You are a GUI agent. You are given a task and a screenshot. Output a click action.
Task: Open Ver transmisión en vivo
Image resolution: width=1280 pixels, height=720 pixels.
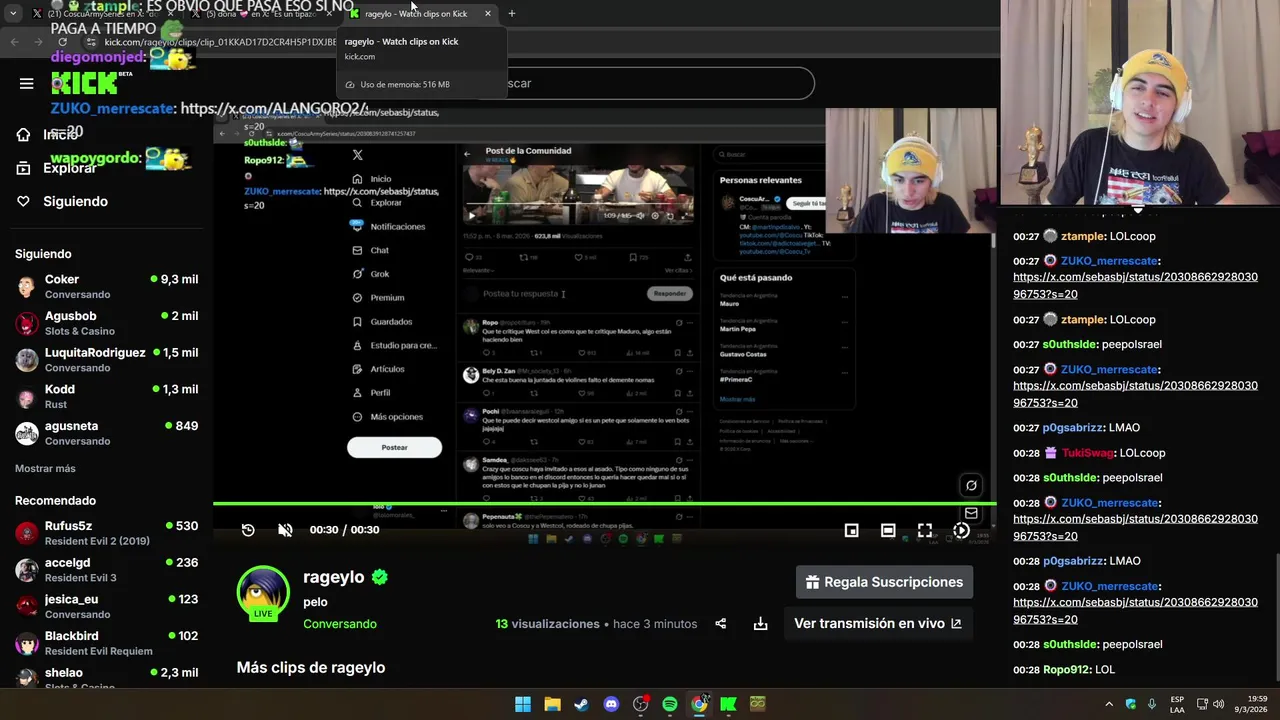click(x=877, y=623)
